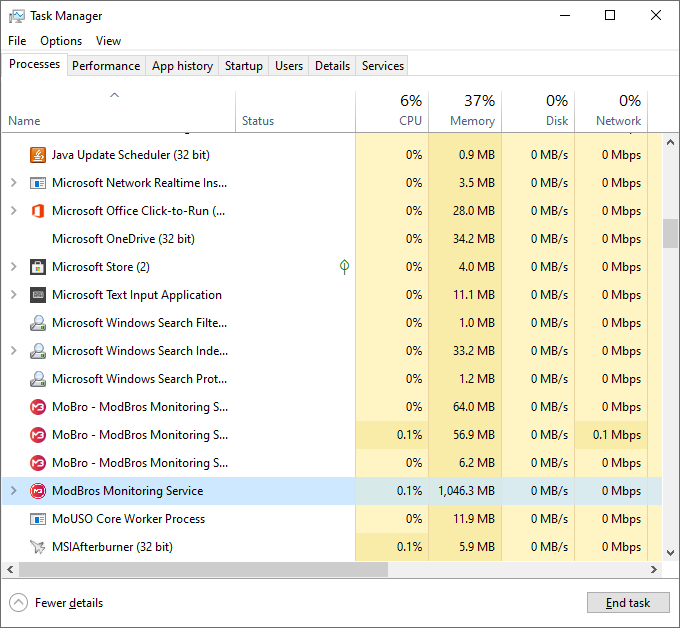
Task: Select the Java Update Scheduler (32 bit) name
Action: pyautogui.click(x=131, y=155)
